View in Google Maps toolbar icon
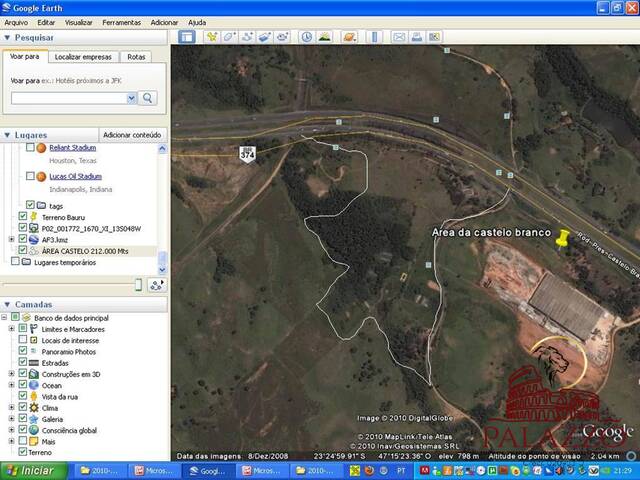640x480 pixels. (x=434, y=37)
